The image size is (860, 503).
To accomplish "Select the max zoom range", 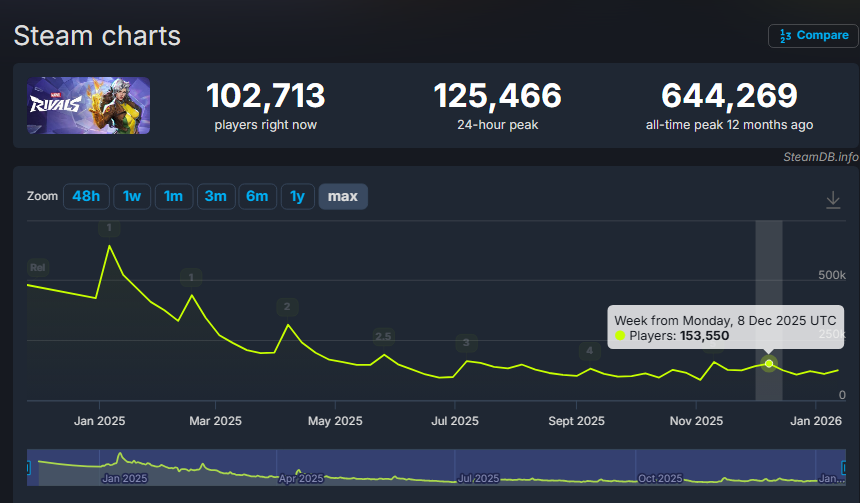I will point(343,196).
